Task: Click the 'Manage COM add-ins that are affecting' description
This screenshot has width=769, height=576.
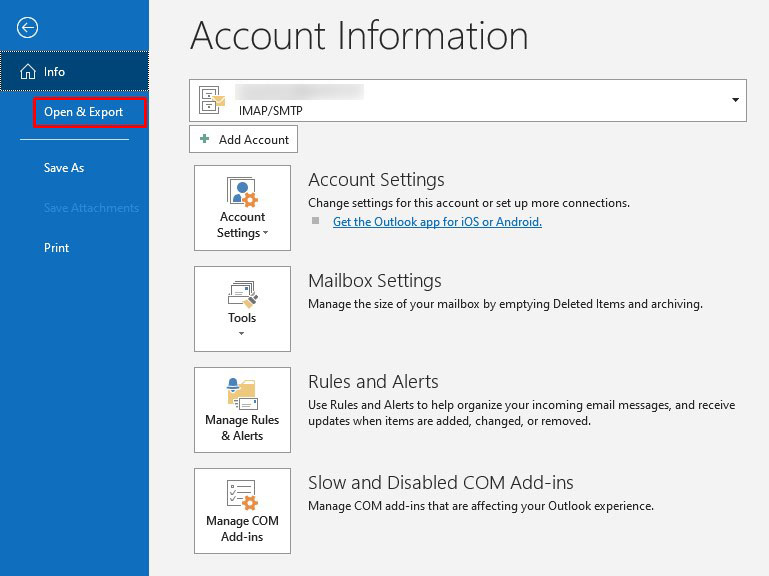Action: tap(481, 506)
